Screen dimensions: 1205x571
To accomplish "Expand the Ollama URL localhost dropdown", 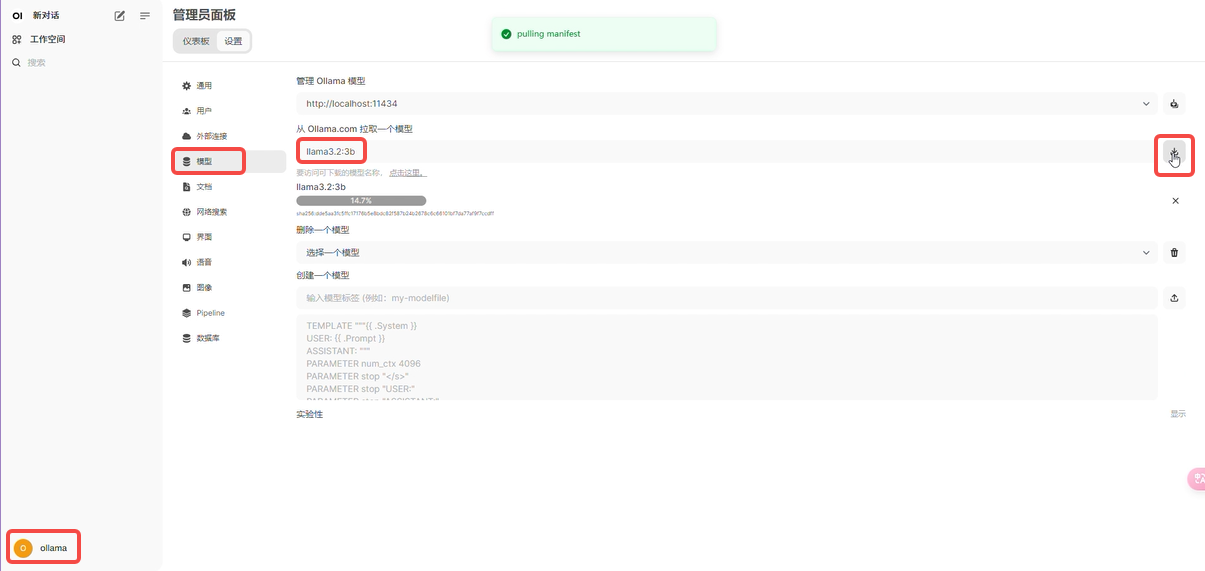I will 1146,104.
